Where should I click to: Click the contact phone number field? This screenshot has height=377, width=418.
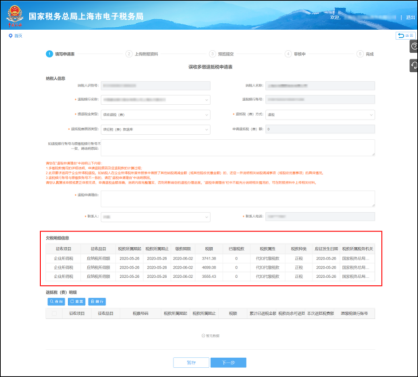pyautogui.click(x=320, y=217)
